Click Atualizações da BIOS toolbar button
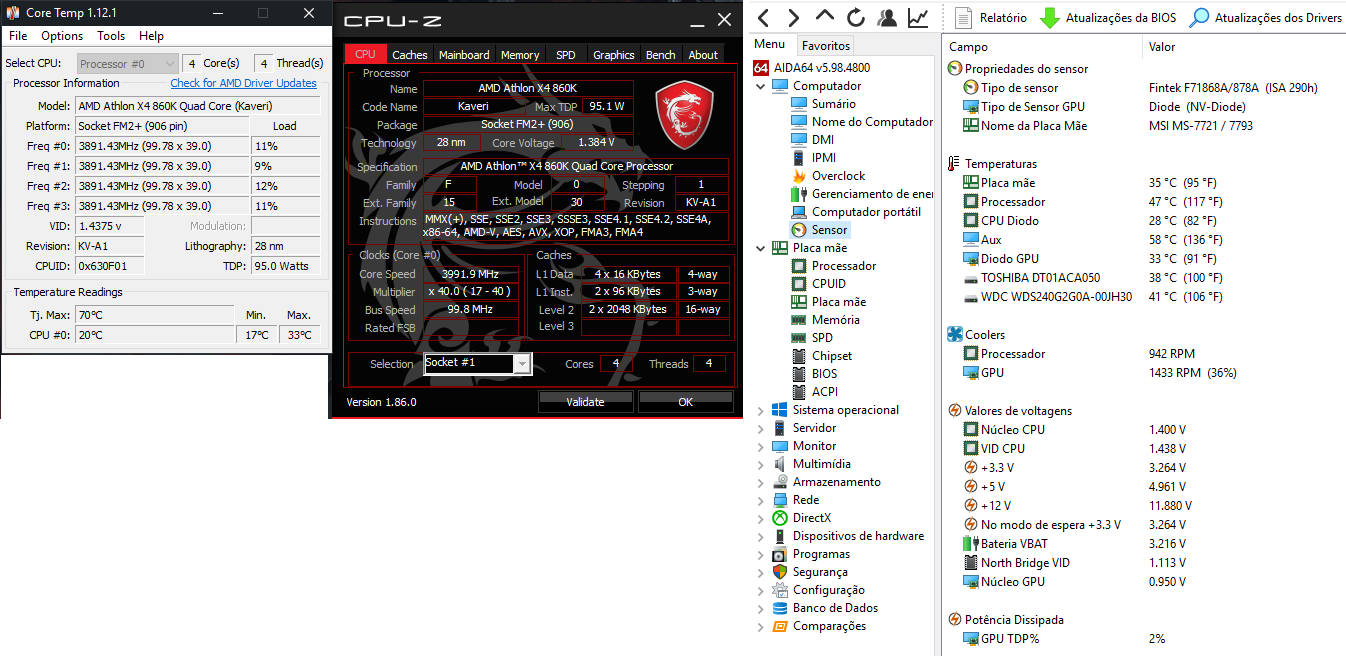This screenshot has height=656, width=1346. [1108, 17]
